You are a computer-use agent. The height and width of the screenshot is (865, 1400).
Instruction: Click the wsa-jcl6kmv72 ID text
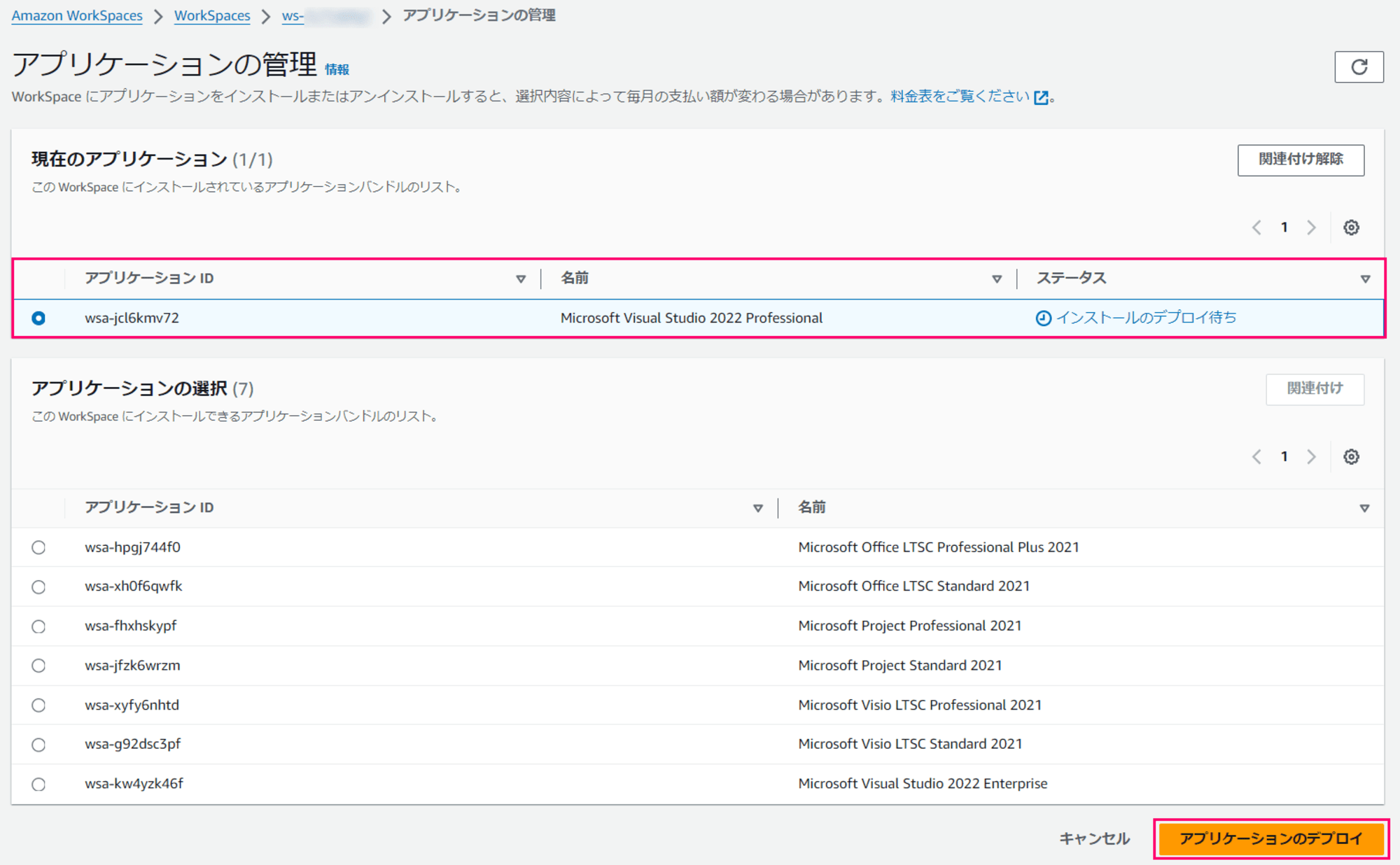point(132,318)
